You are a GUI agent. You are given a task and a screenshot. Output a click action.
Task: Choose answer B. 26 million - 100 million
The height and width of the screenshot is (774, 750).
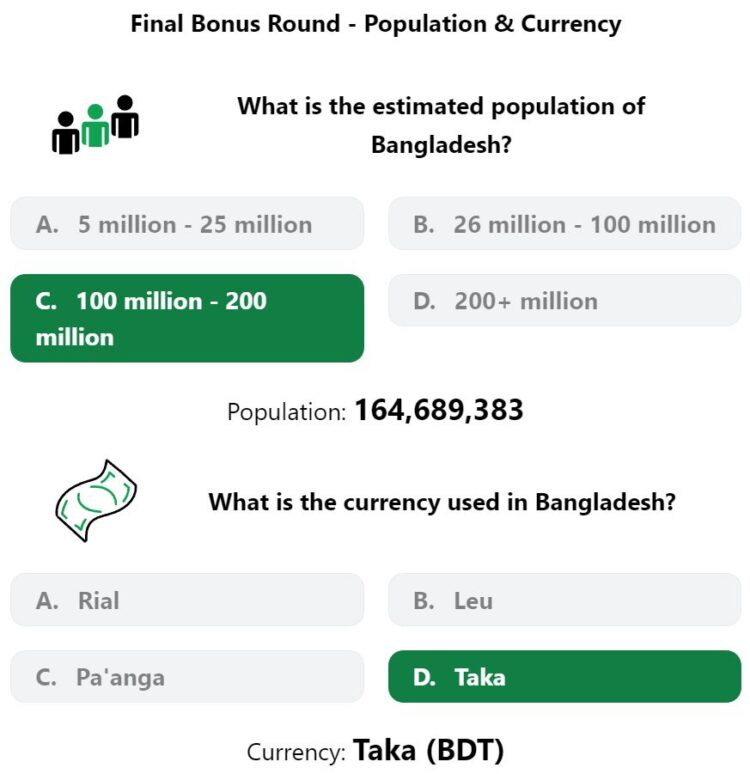point(564,224)
